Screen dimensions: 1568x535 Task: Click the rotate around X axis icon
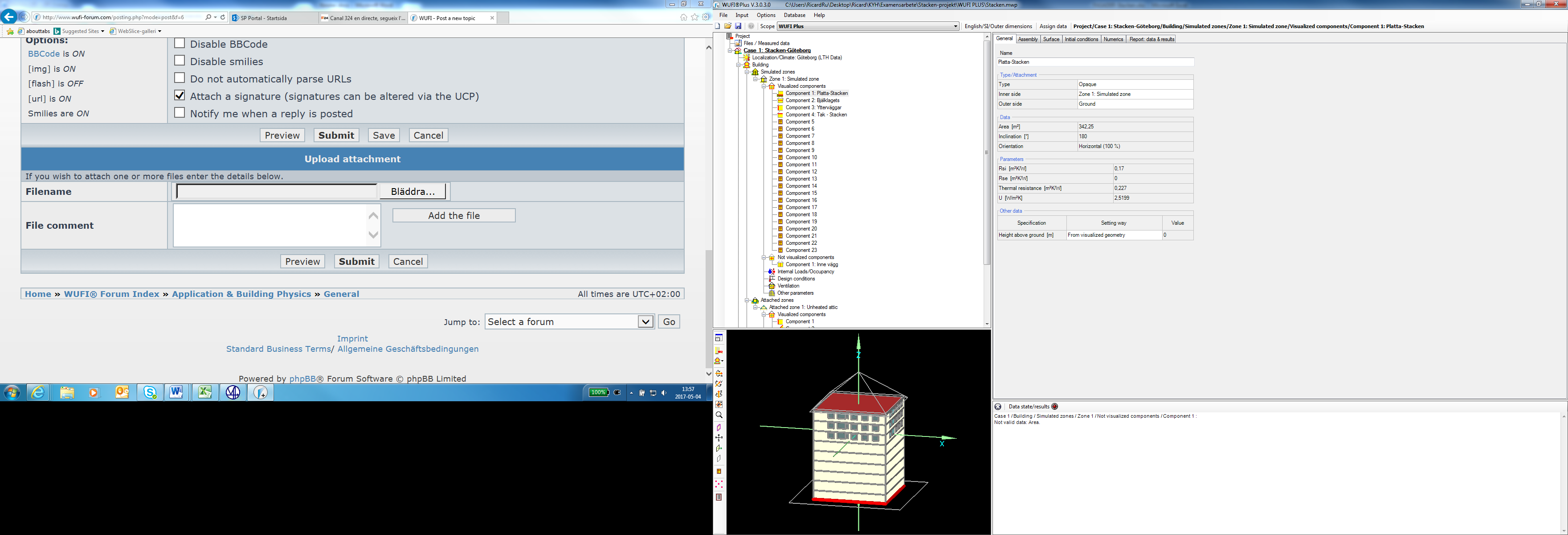pyautogui.click(x=719, y=374)
